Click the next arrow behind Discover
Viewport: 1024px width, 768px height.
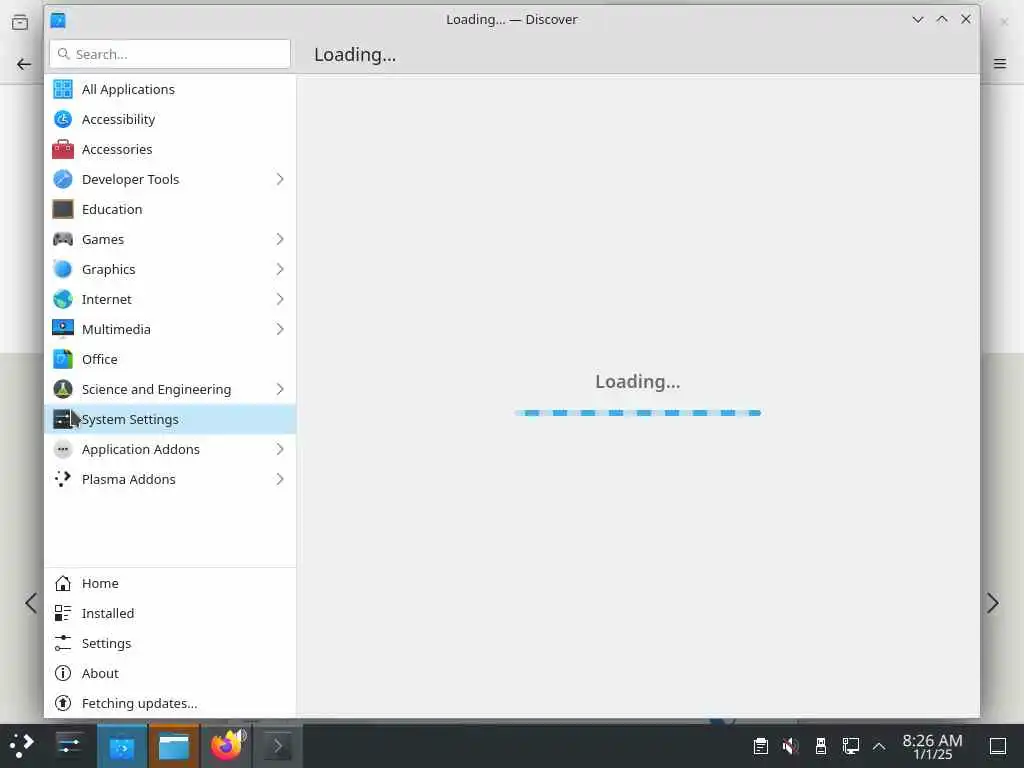click(993, 603)
